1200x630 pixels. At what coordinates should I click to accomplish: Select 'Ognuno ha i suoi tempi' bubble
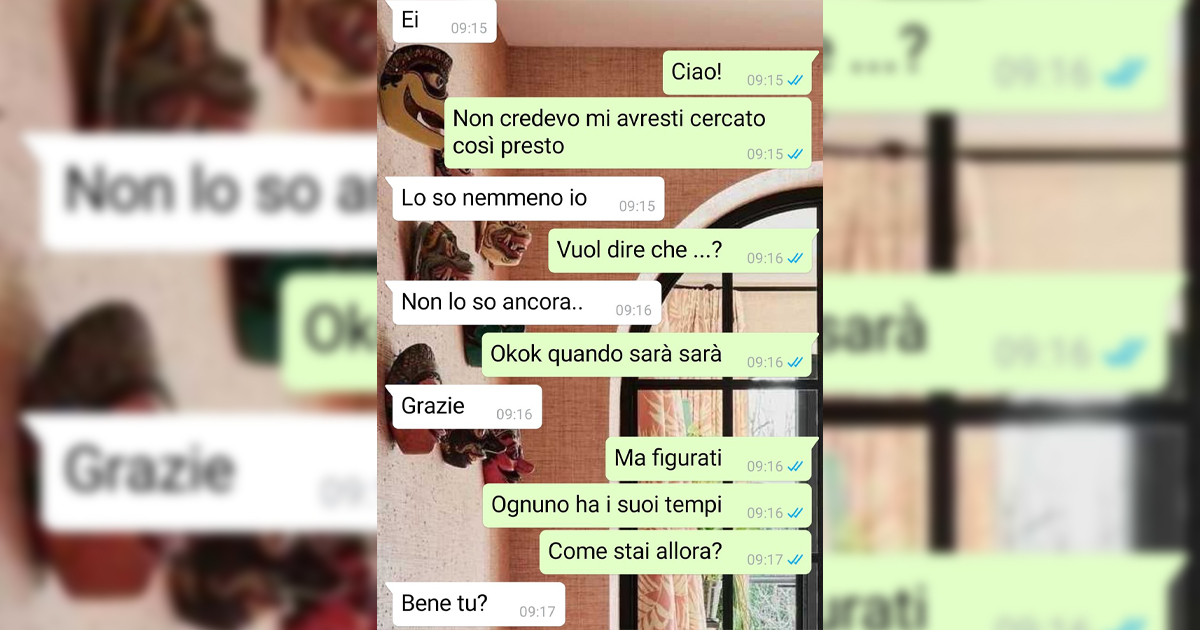[646, 506]
